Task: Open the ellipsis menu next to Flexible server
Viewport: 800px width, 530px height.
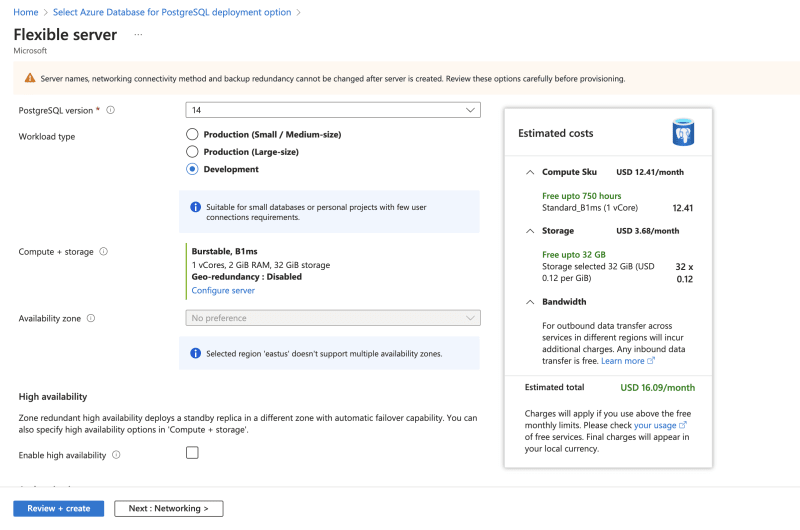Action: 138,35
